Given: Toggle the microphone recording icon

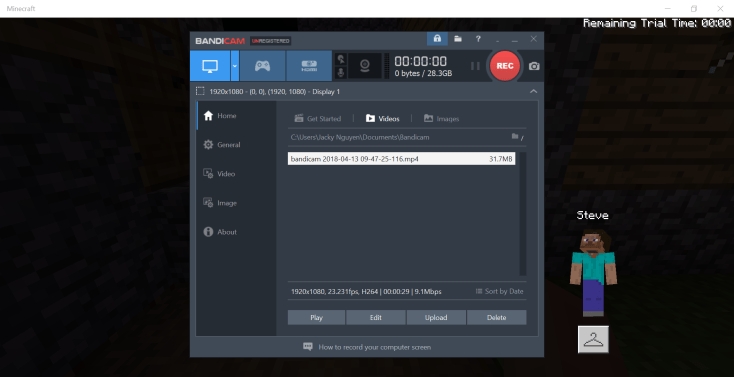Looking at the screenshot, I should click(341, 72).
